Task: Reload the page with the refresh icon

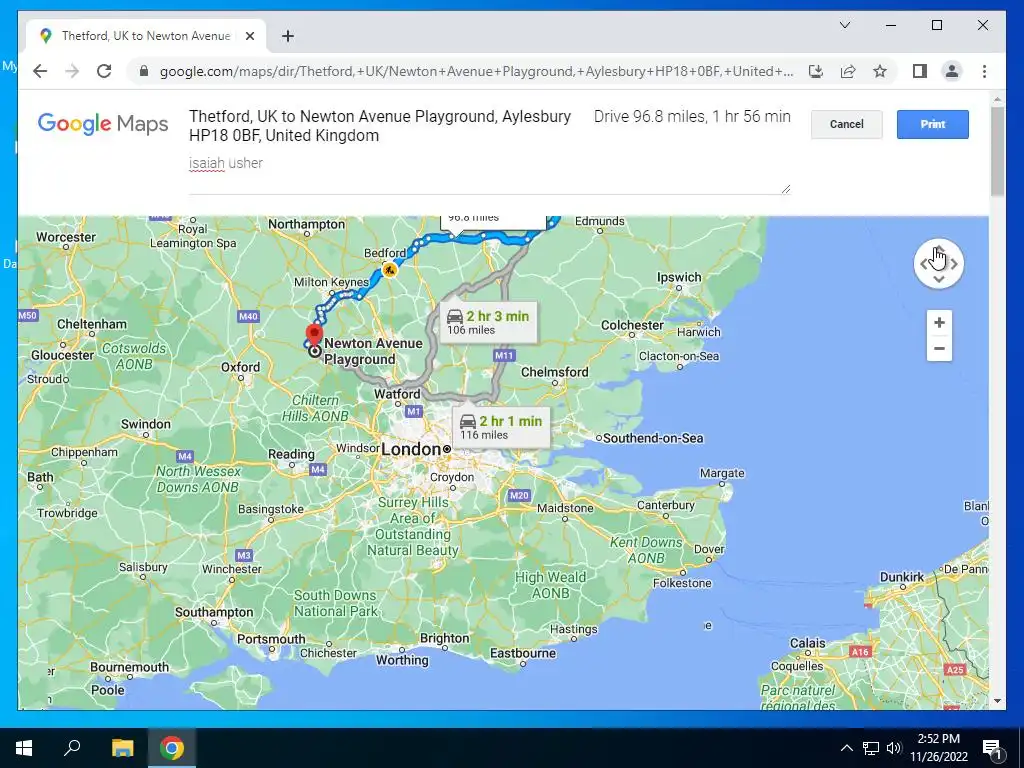Action: coord(104,71)
